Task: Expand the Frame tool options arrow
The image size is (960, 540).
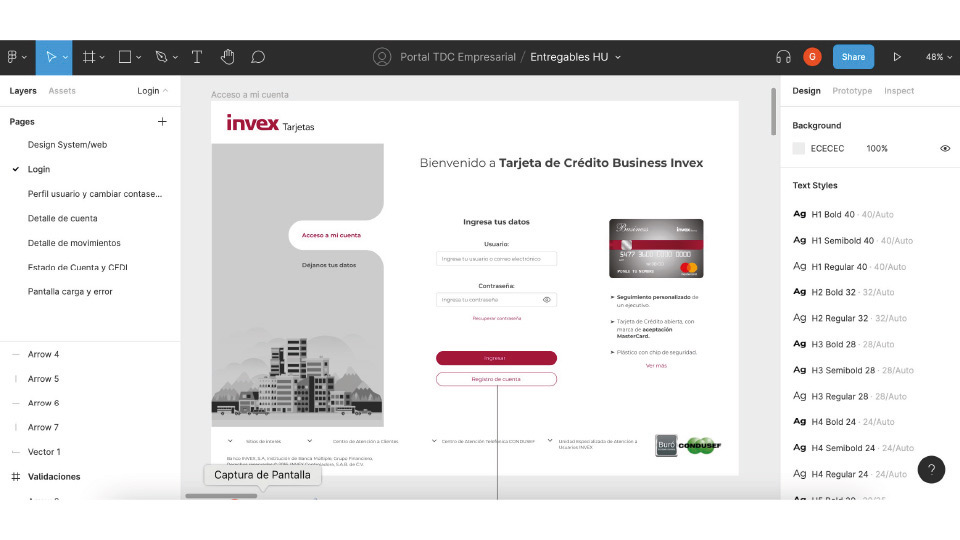Action: (x=102, y=57)
